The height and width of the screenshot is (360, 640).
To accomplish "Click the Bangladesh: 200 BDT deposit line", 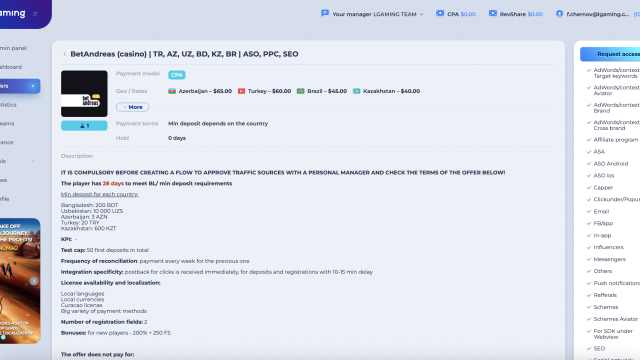I will click(x=89, y=205).
